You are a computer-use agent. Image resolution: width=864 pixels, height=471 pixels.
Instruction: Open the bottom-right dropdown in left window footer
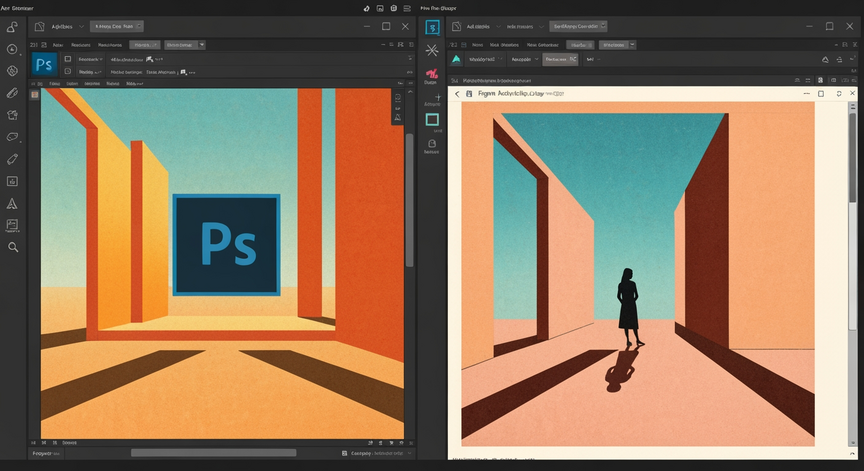pos(381,453)
